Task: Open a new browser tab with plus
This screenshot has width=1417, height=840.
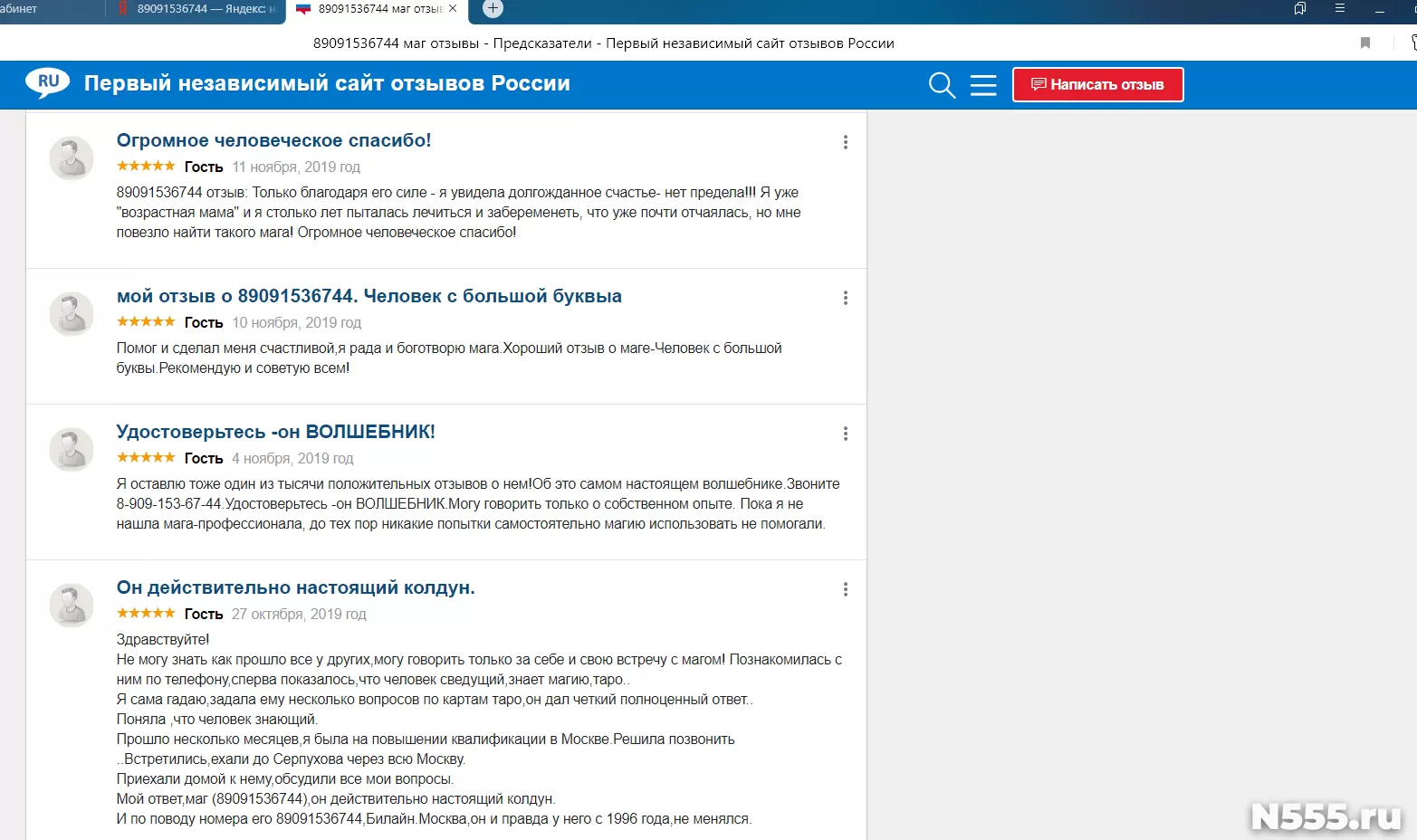Action: point(493,8)
